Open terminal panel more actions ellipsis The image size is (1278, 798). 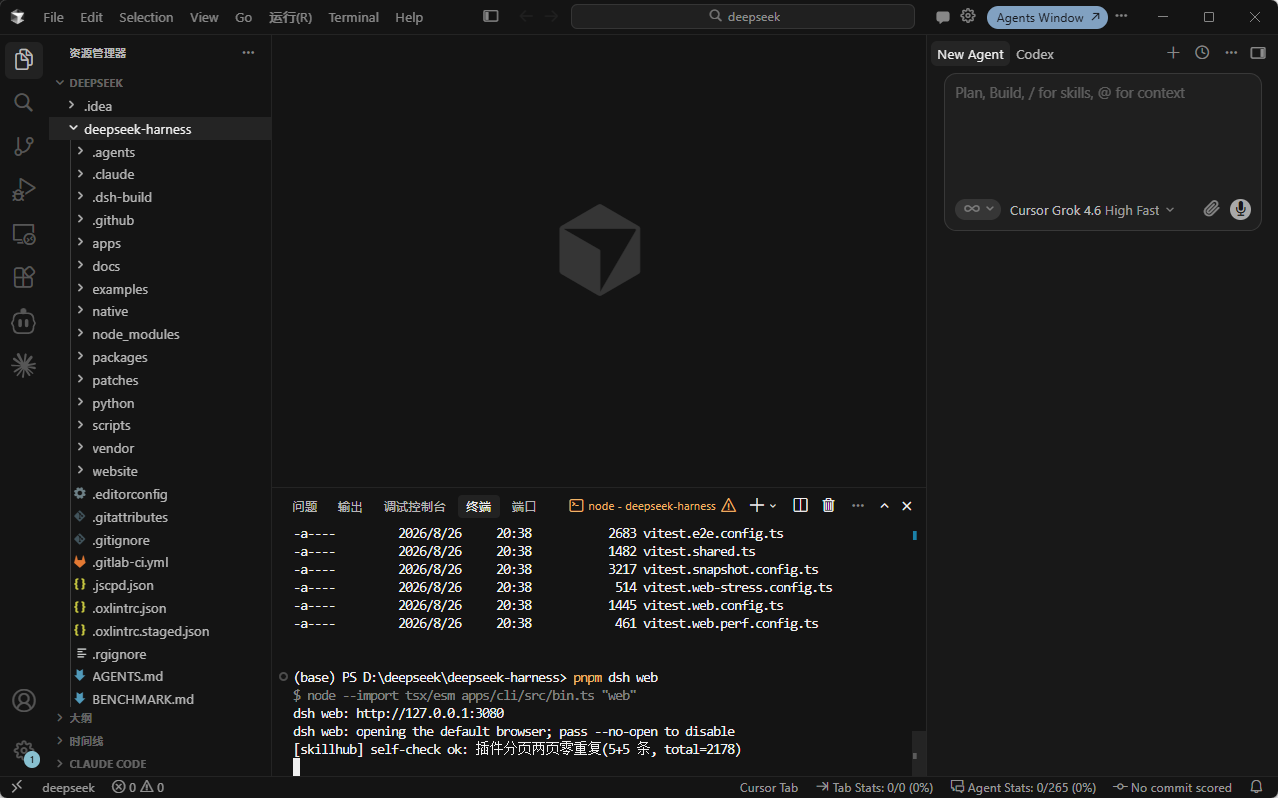pos(858,505)
